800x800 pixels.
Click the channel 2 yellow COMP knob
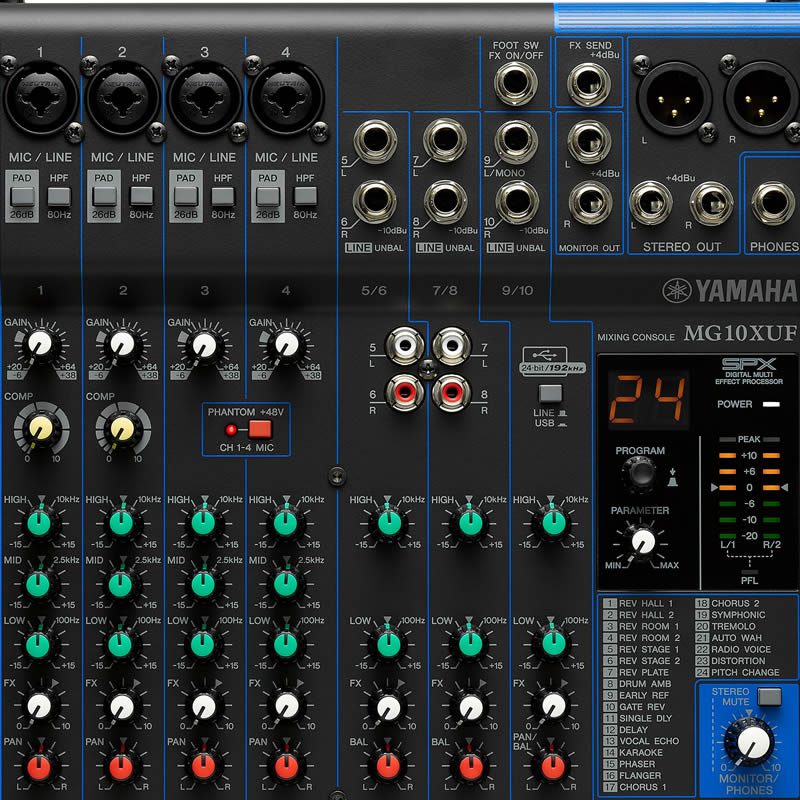(122, 430)
